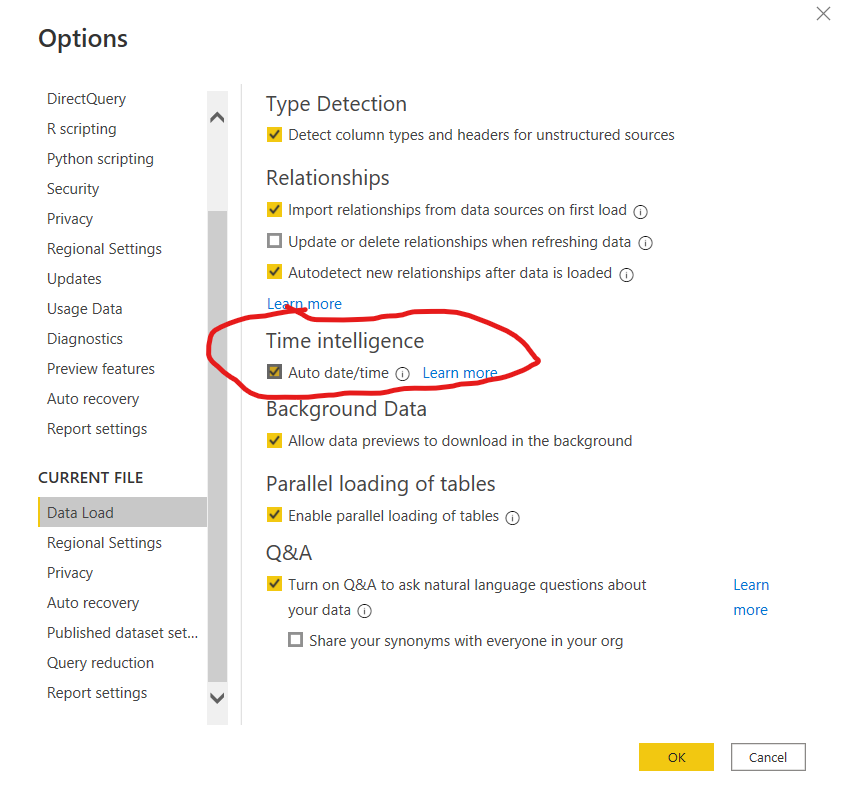Open Published dataset settings
842x805 pixels.
click(x=122, y=633)
